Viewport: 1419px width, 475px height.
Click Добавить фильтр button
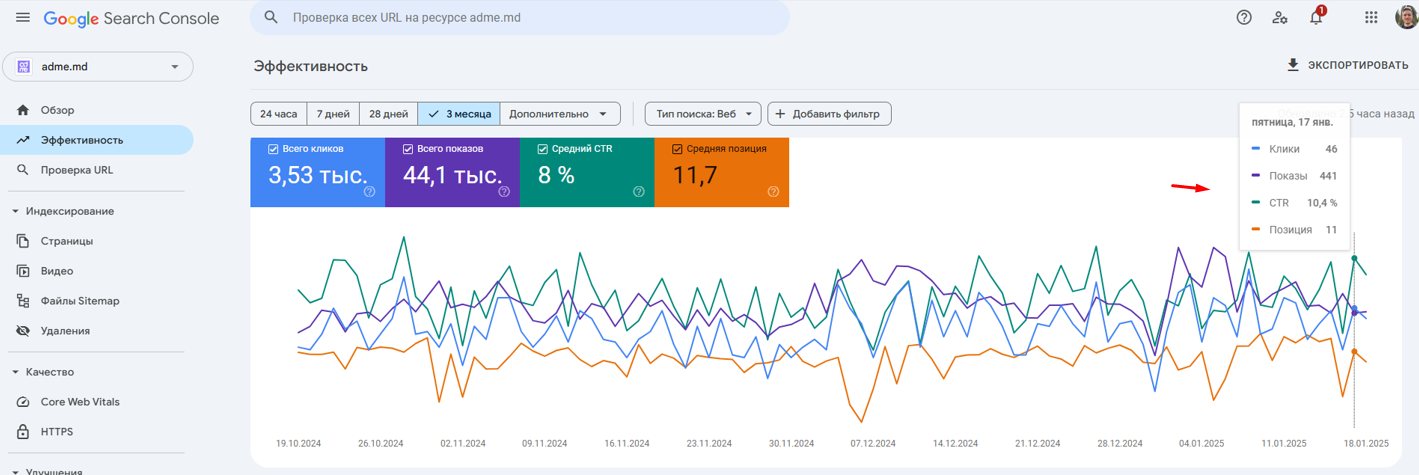click(x=828, y=114)
